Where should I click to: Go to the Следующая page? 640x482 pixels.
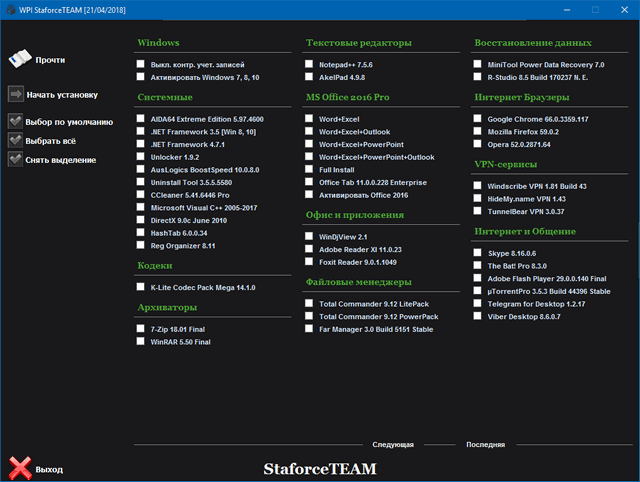pyautogui.click(x=393, y=444)
